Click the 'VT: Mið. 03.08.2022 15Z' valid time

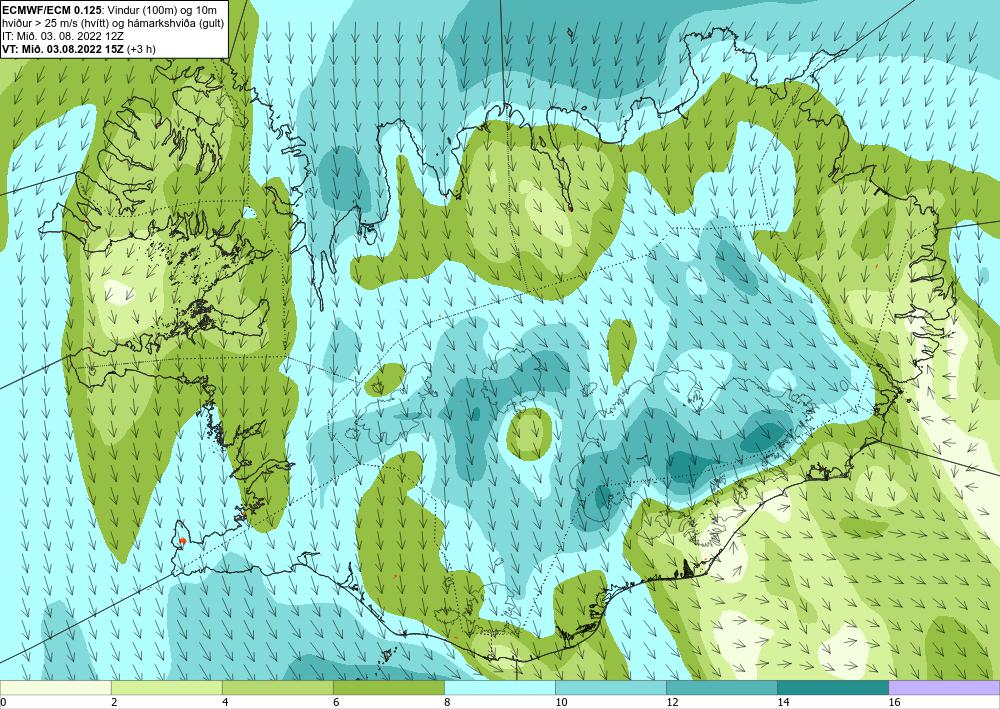pyautogui.click(x=63, y=48)
